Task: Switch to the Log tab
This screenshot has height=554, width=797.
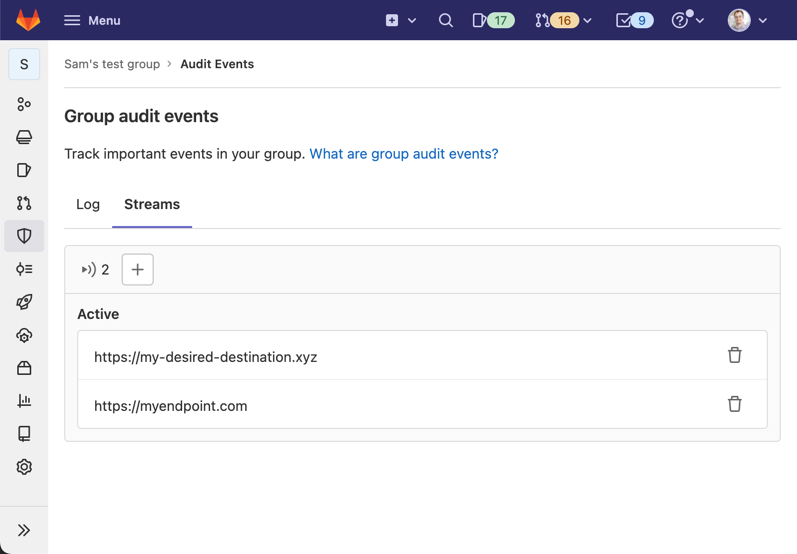Action: click(x=88, y=204)
